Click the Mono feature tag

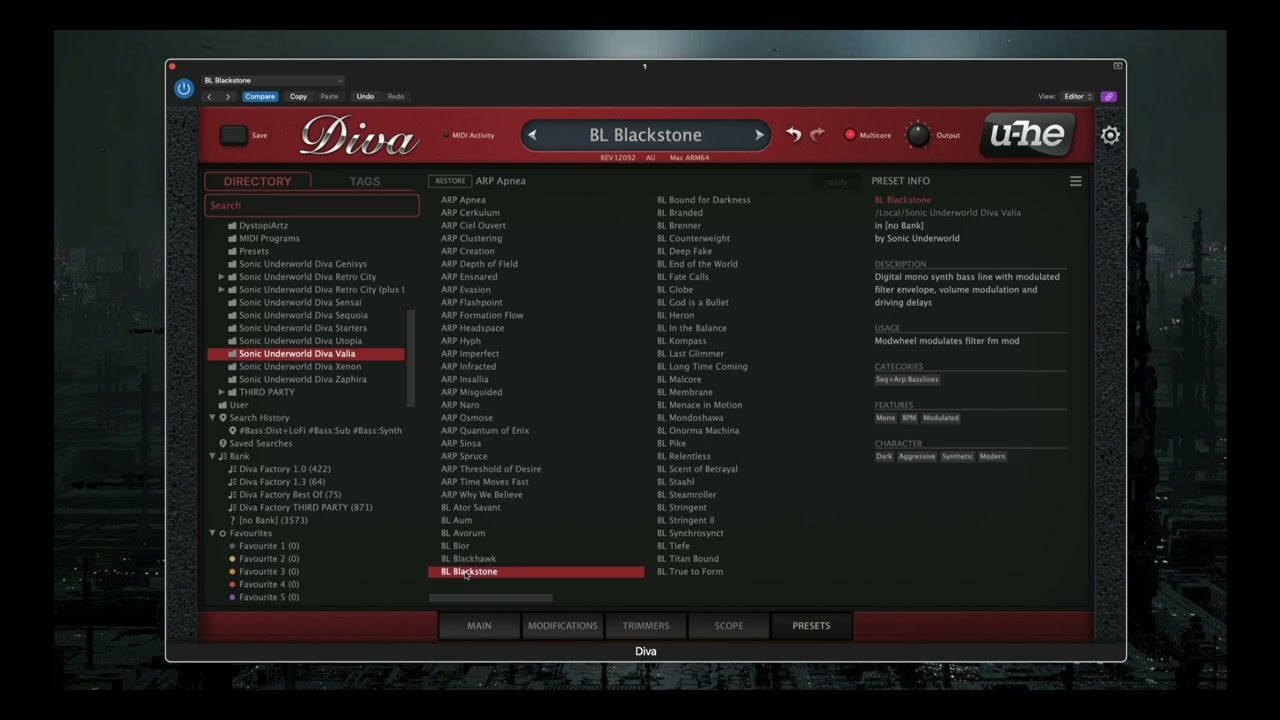(886, 418)
